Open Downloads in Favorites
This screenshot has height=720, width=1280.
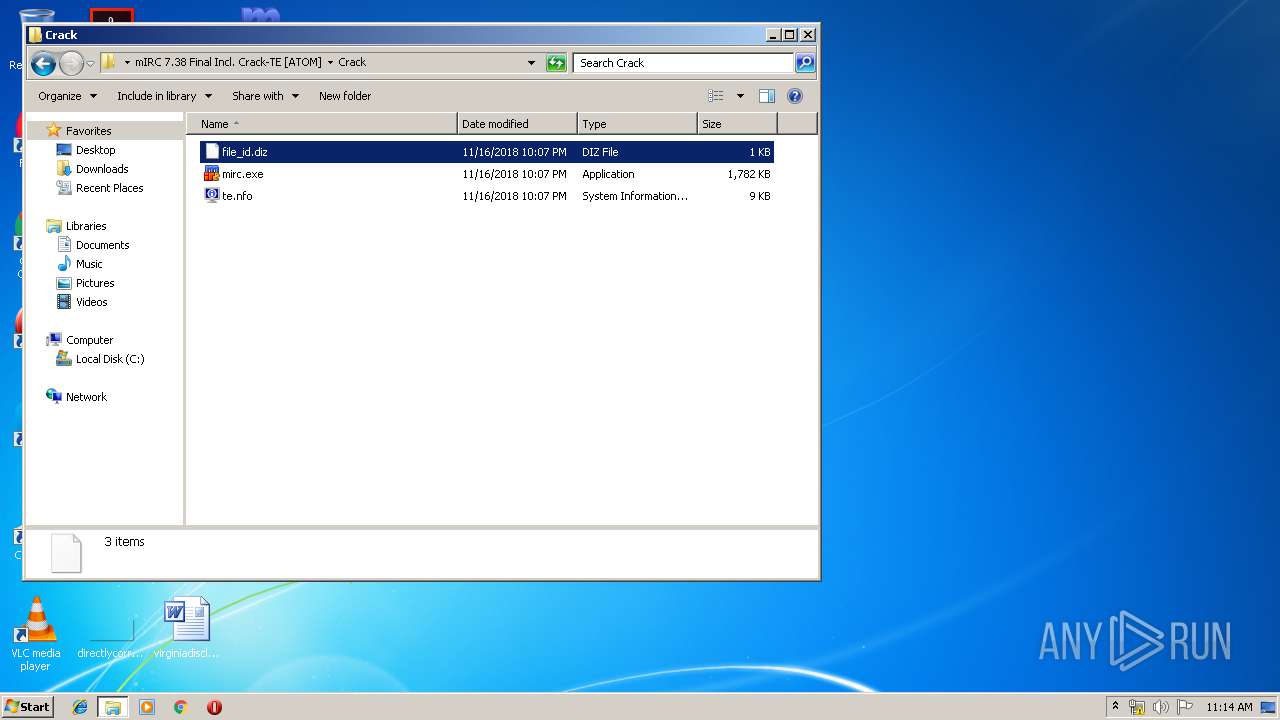pyautogui.click(x=102, y=169)
